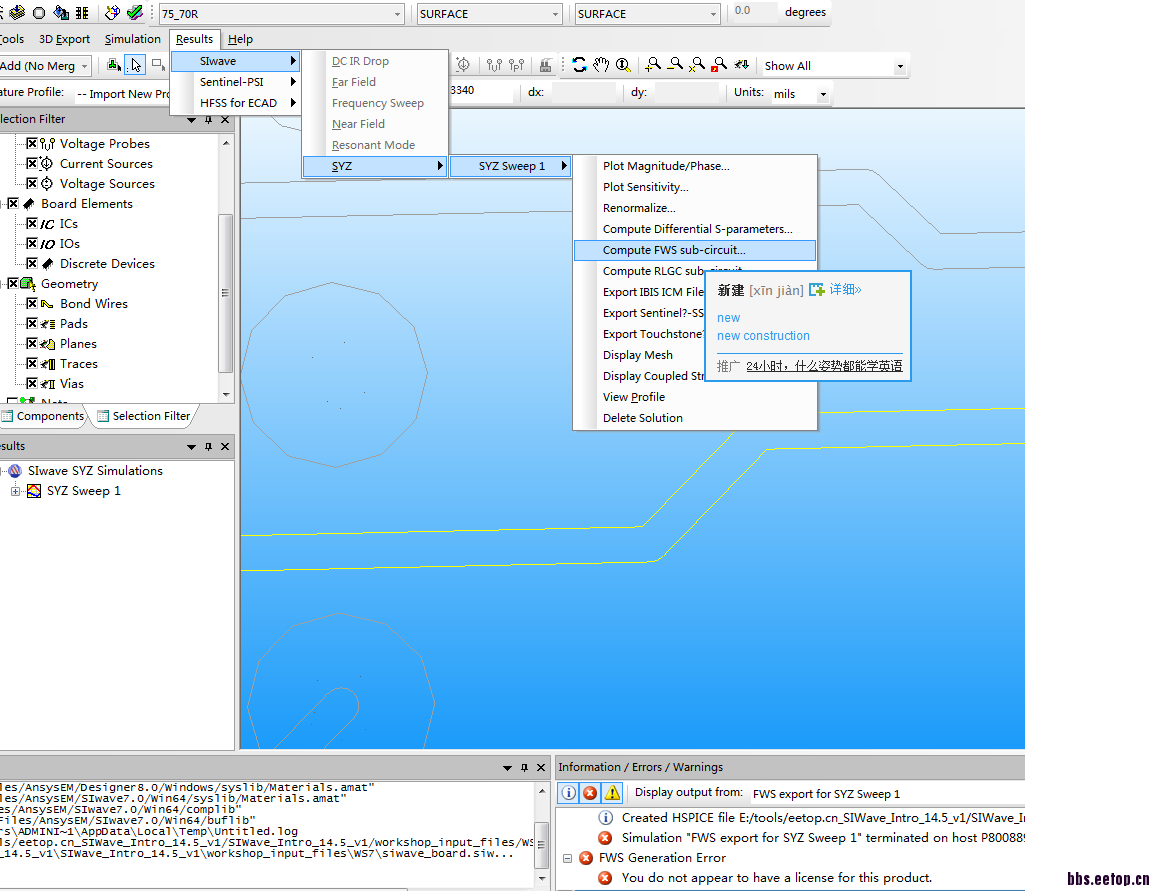Click the component/connector toolbar icon

click(545, 65)
